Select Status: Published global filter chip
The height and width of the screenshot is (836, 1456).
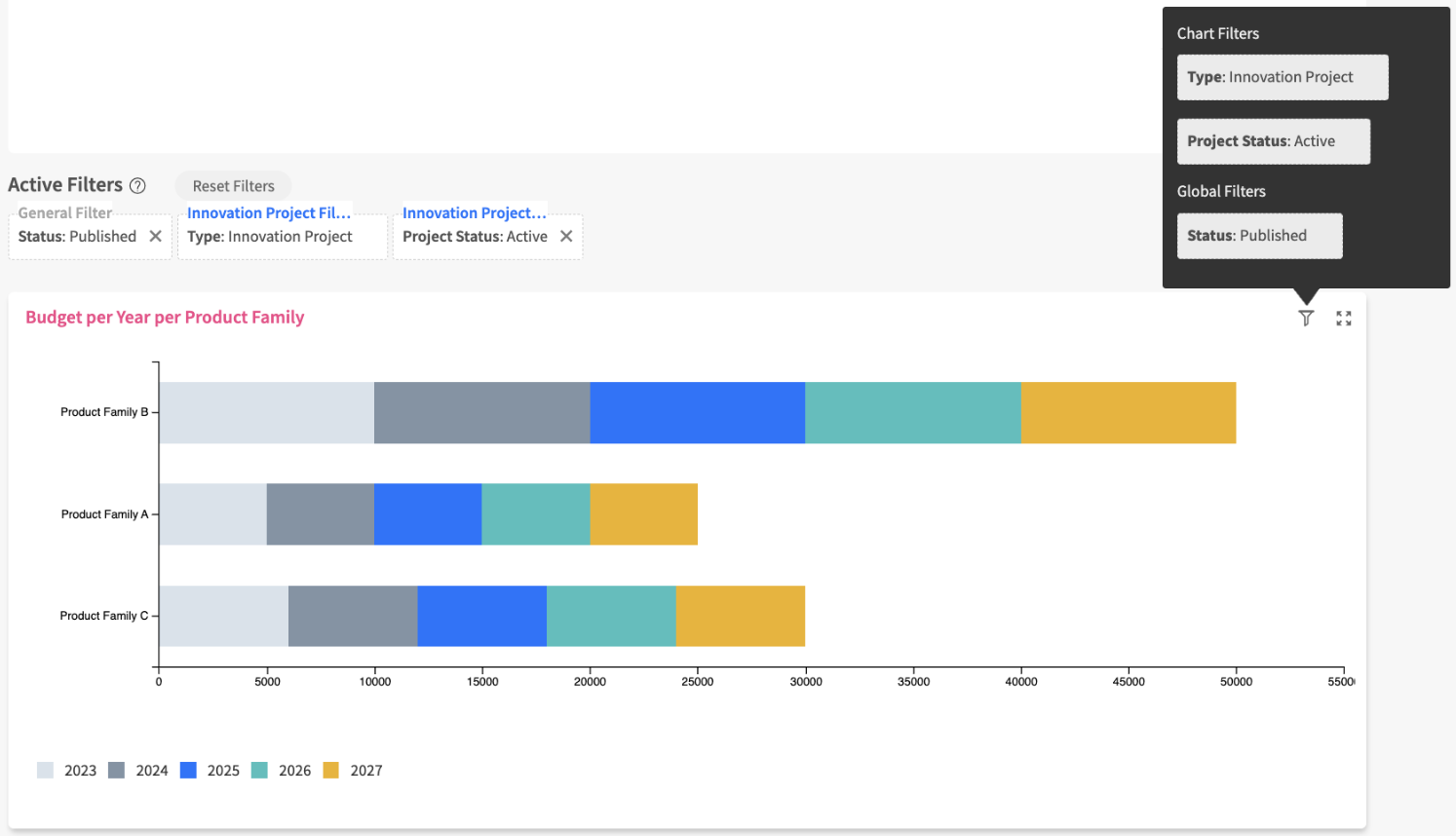tap(1259, 236)
